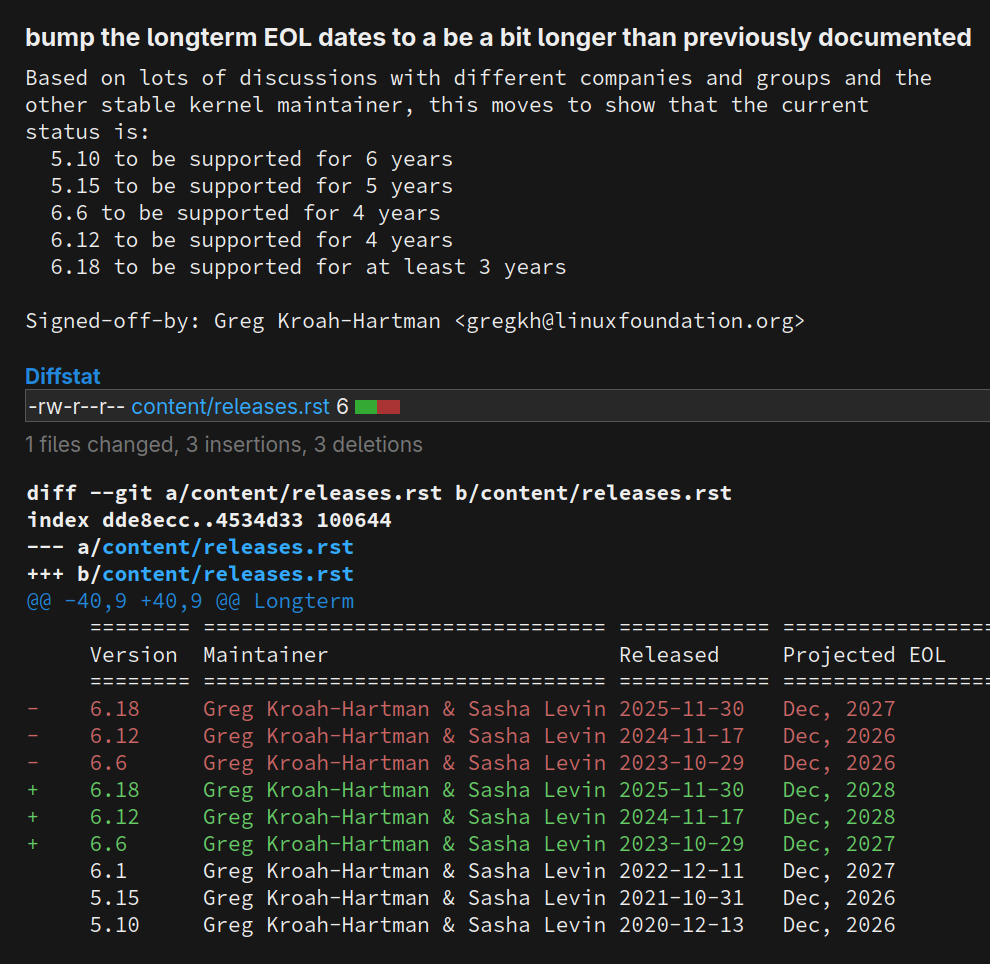Click the red deletions bar in diffstat
The image size is (990, 964).
[x=389, y=406]
